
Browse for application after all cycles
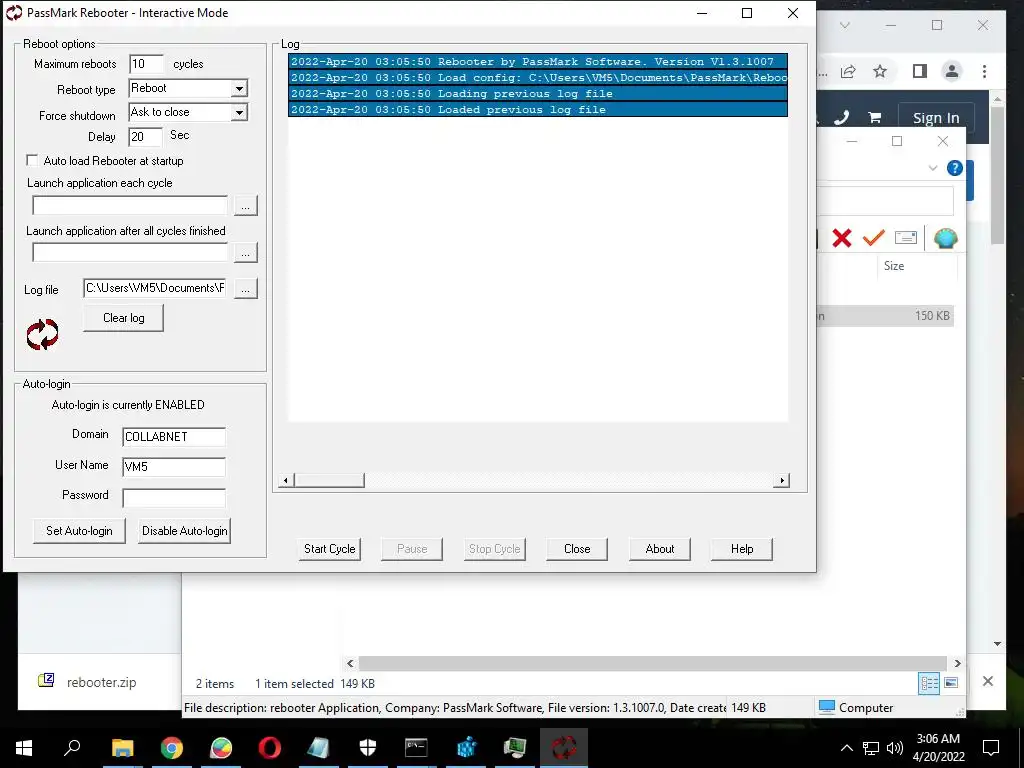(246, 253)
